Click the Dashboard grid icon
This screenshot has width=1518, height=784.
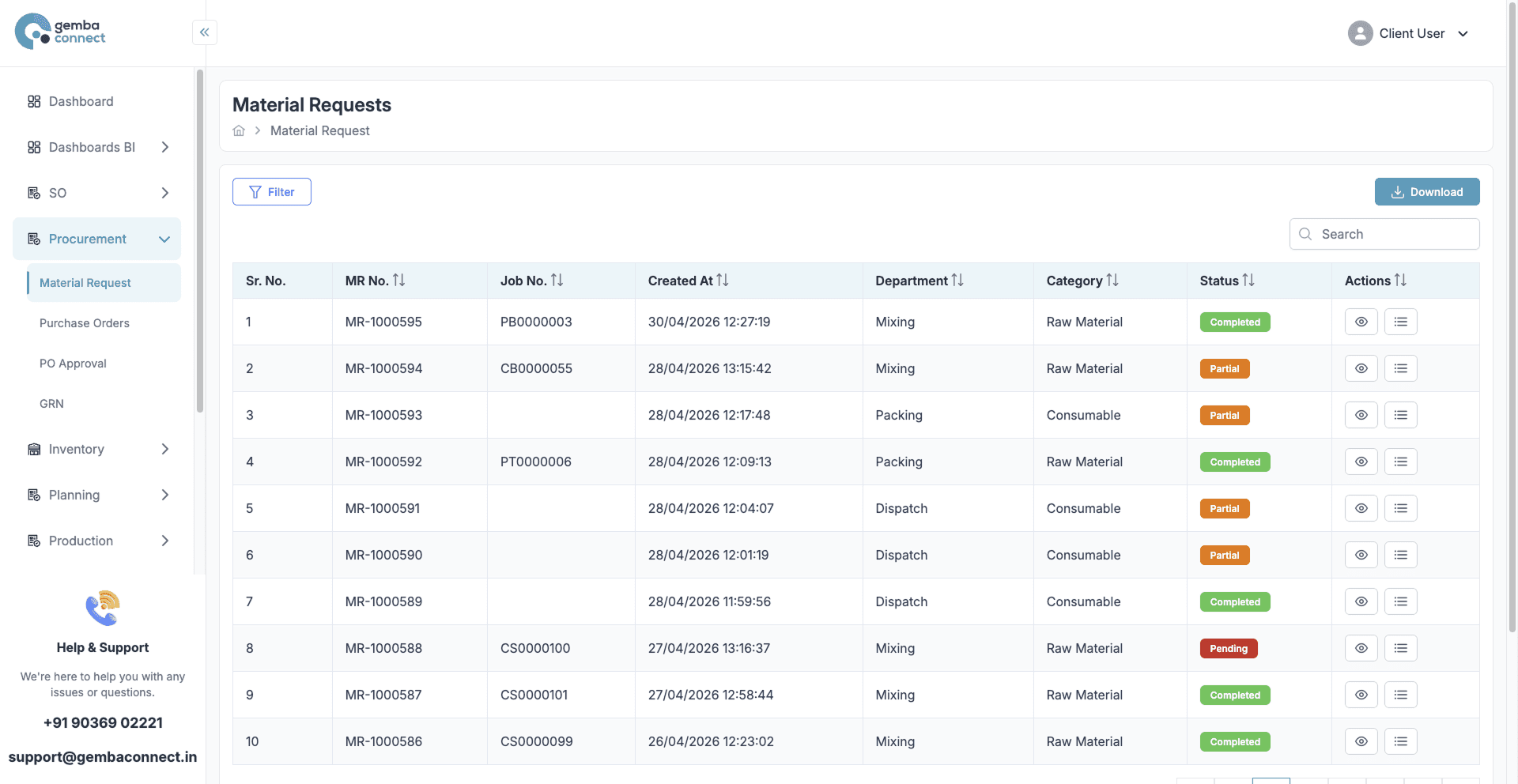(x=34, y=101)
